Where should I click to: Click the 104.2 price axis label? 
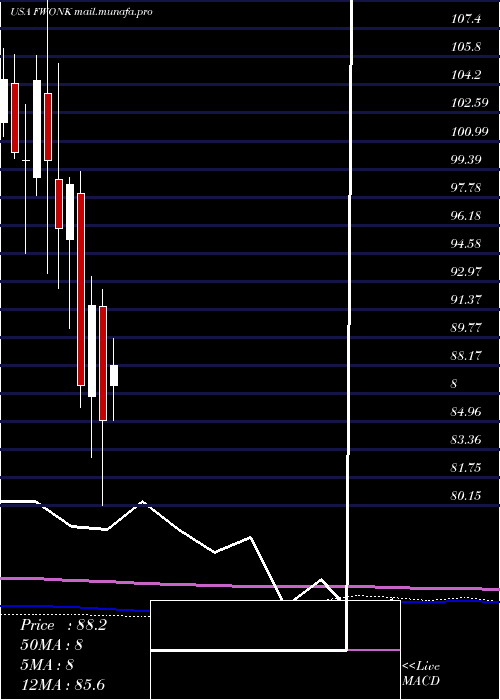466,75
